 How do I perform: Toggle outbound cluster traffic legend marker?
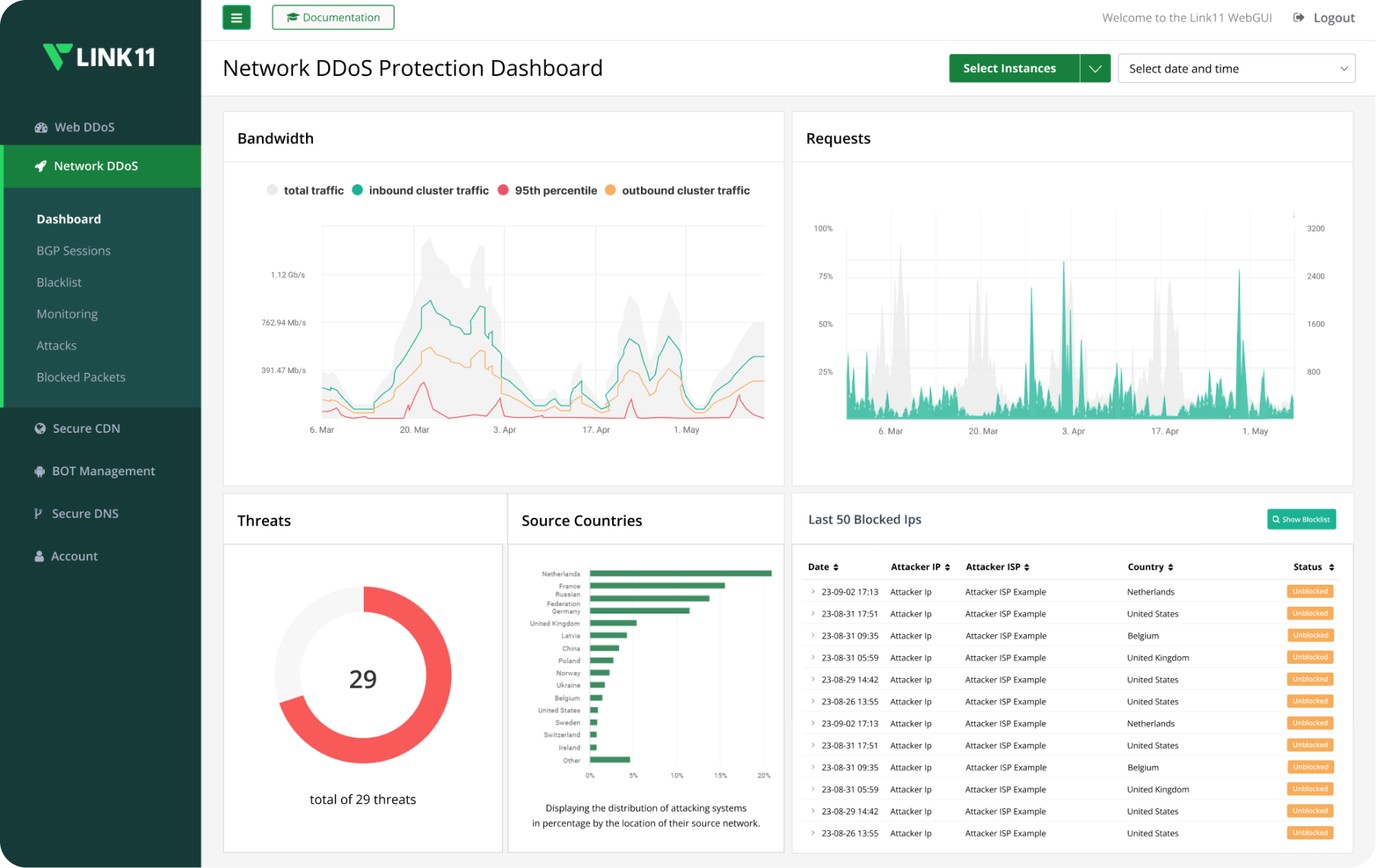[611, 191]
